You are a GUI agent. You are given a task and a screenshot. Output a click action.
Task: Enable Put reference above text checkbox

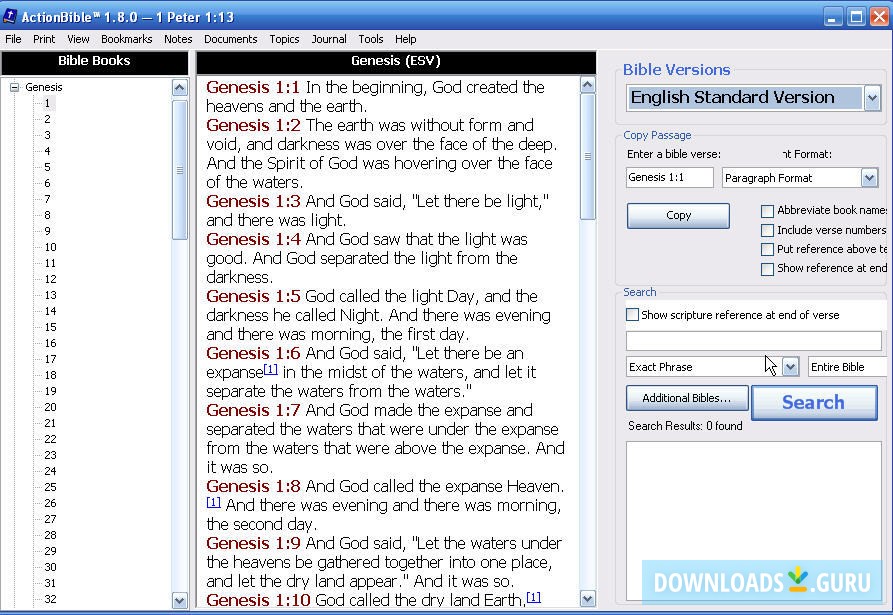click(x=767, y=249)
